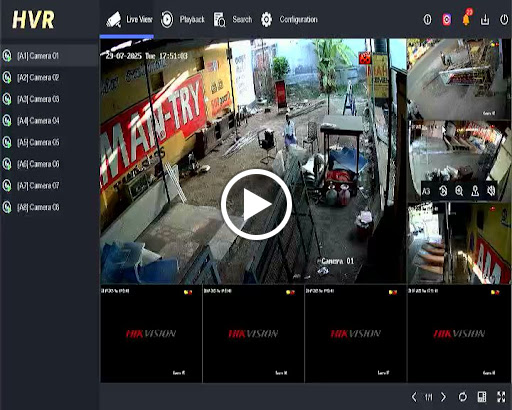Click the power/logout icon
Viewport: 512px width, 410px height.
click(504, 20)
